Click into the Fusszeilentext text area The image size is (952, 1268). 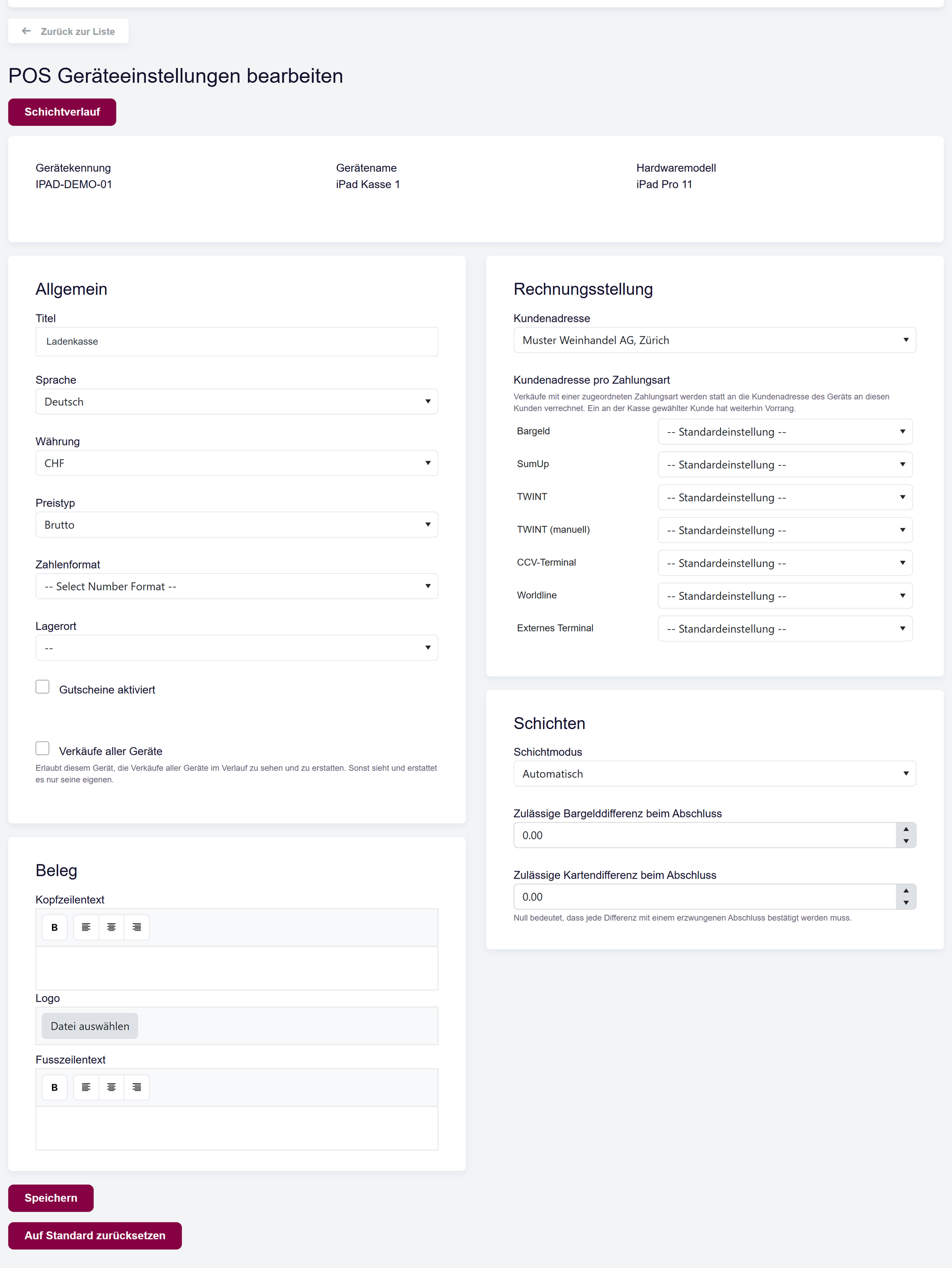click(x=237, y=1127)
